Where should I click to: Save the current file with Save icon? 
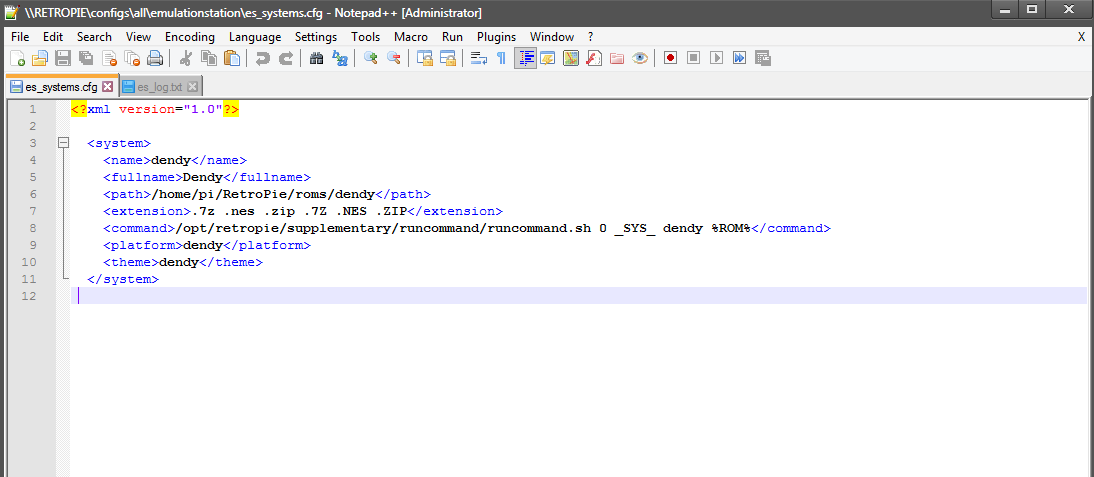click(x=63, y=59)
